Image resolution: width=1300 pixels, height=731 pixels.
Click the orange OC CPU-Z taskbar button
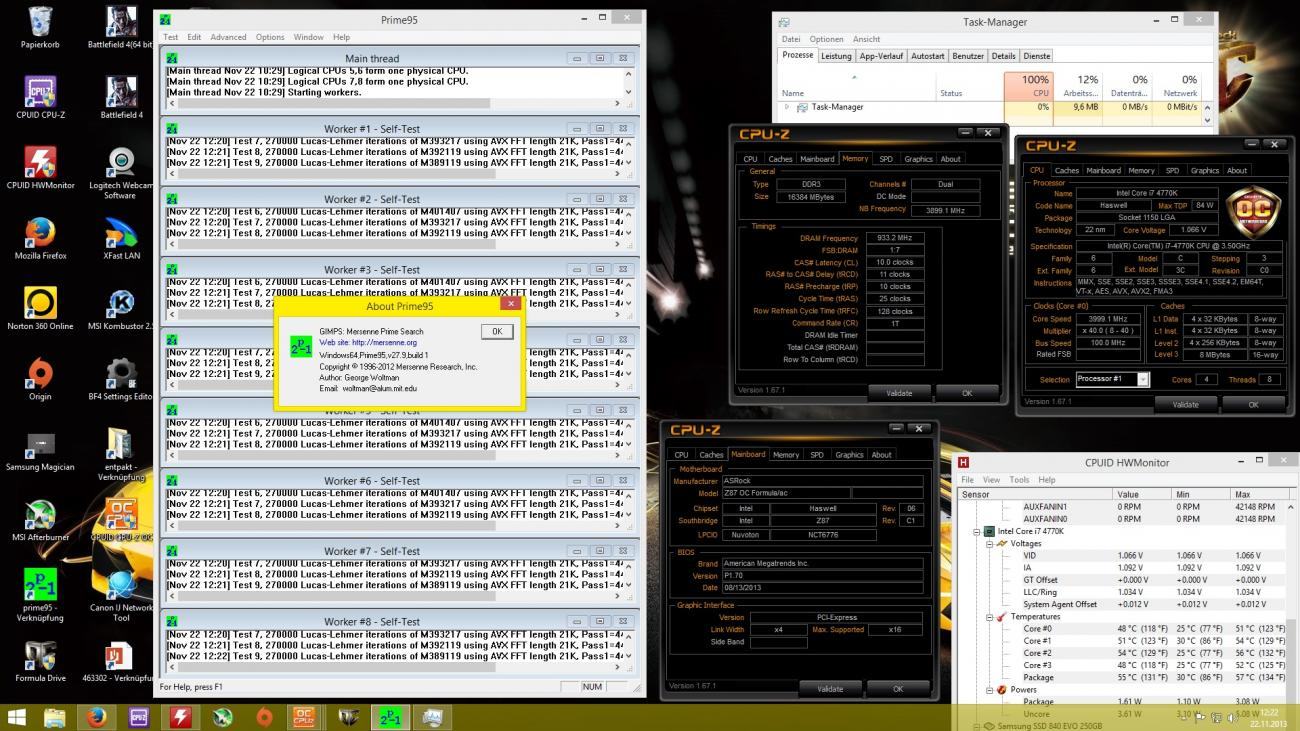pos(304,716)
